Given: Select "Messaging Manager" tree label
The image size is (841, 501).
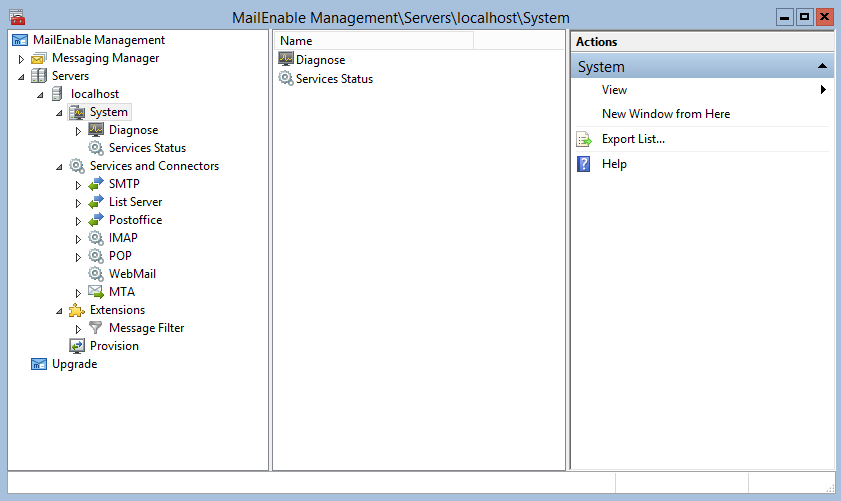Looking at the screenshot, I should pos(105,58).
